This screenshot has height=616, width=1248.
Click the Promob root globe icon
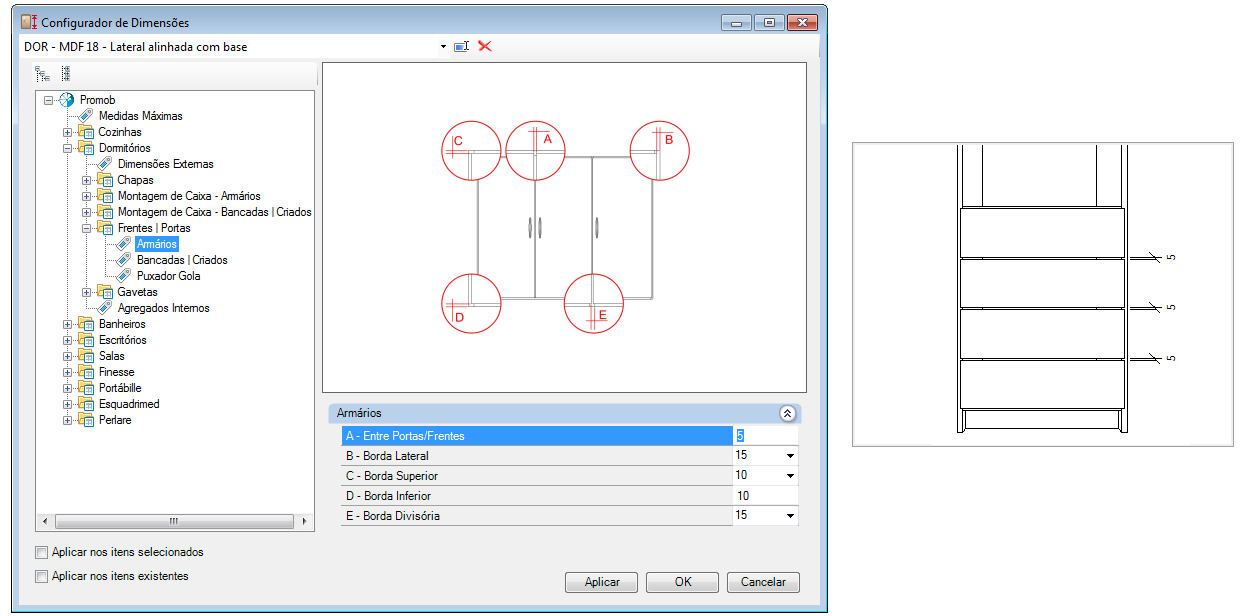pos(67,100)
